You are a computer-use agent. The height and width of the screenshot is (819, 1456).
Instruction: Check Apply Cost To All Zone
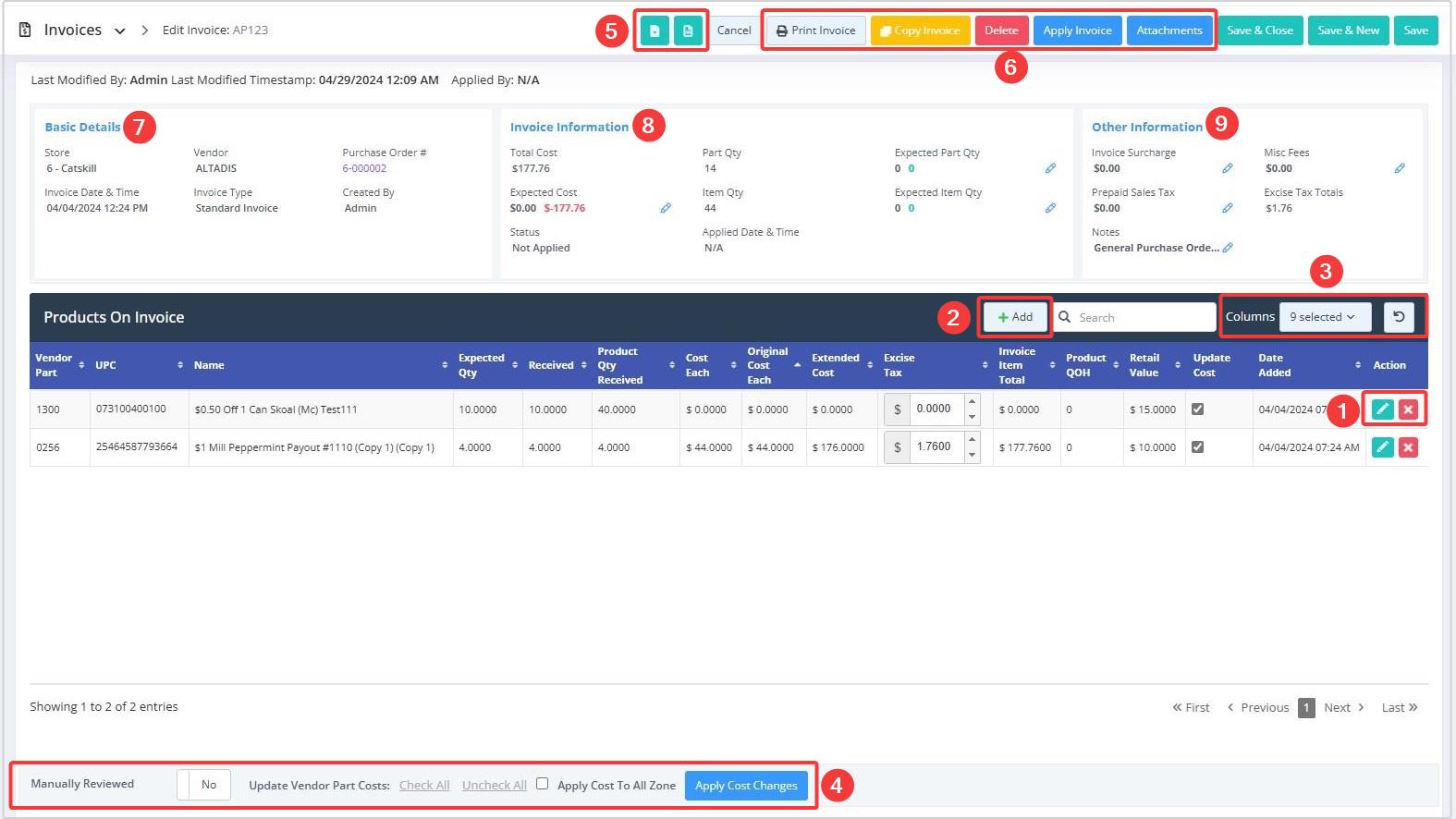(x=542, y=784)
